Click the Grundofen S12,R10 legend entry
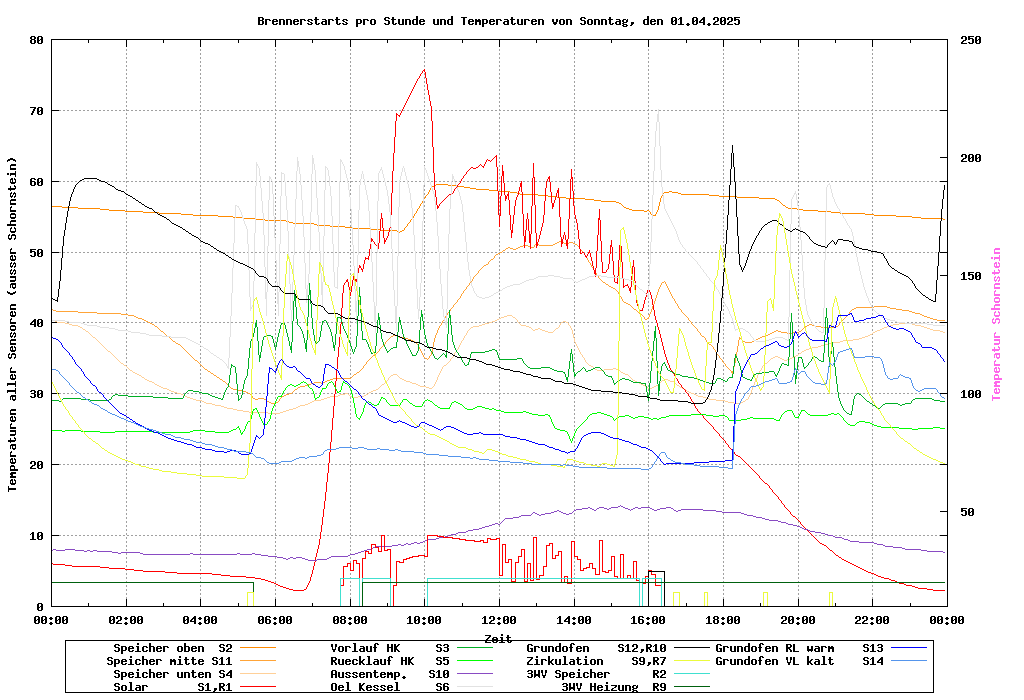 tap(596, 648)
